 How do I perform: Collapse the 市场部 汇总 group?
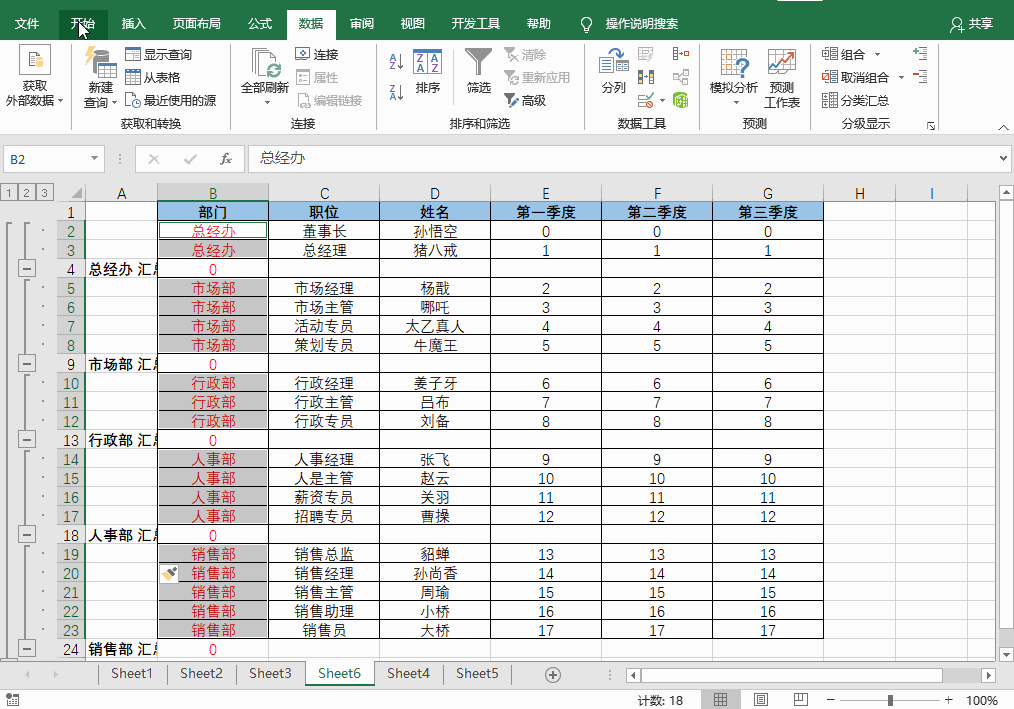pos(27,364)
